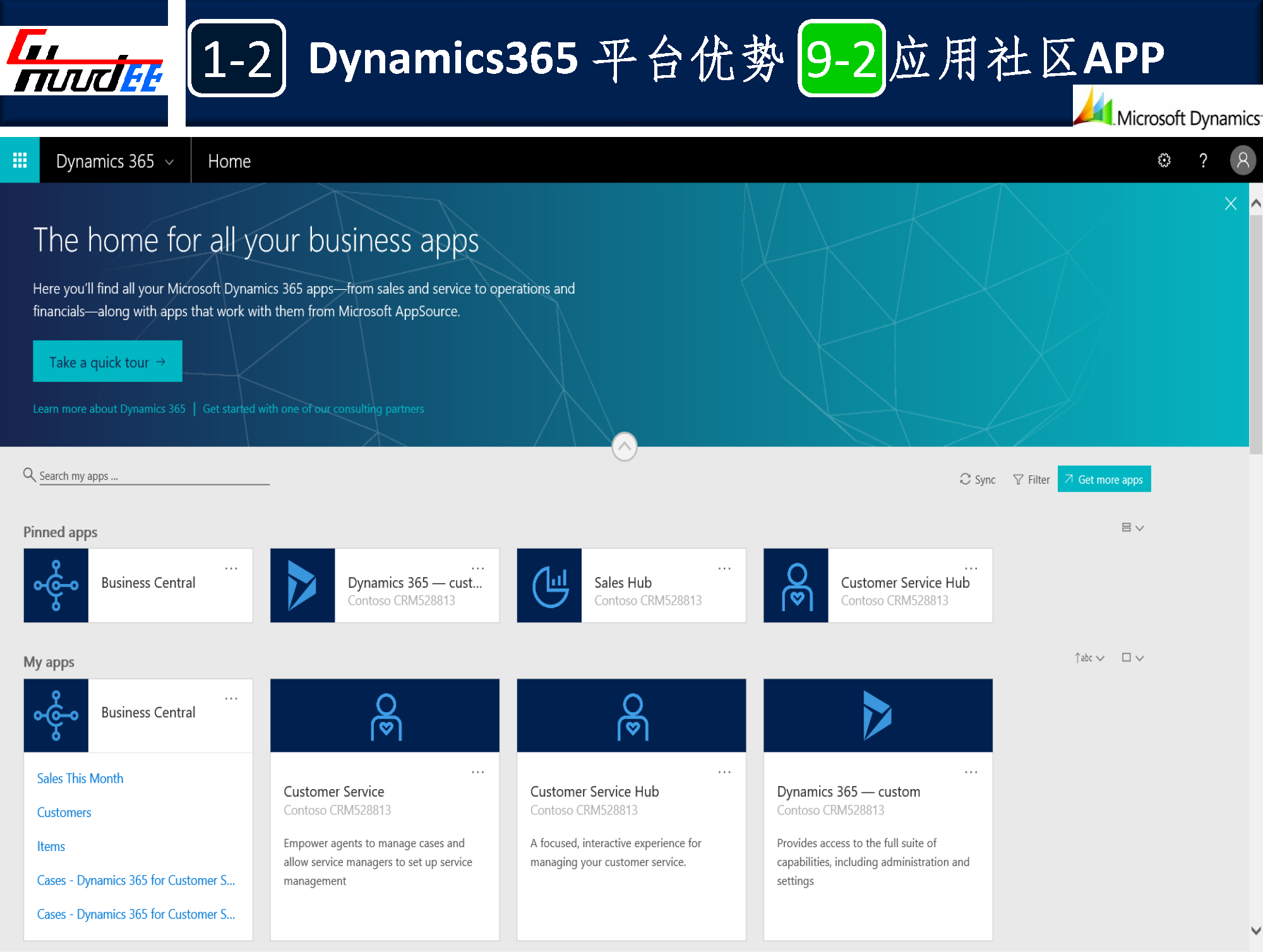
Task: Open the settings gear icon
Action: (x=1164, y=160)
